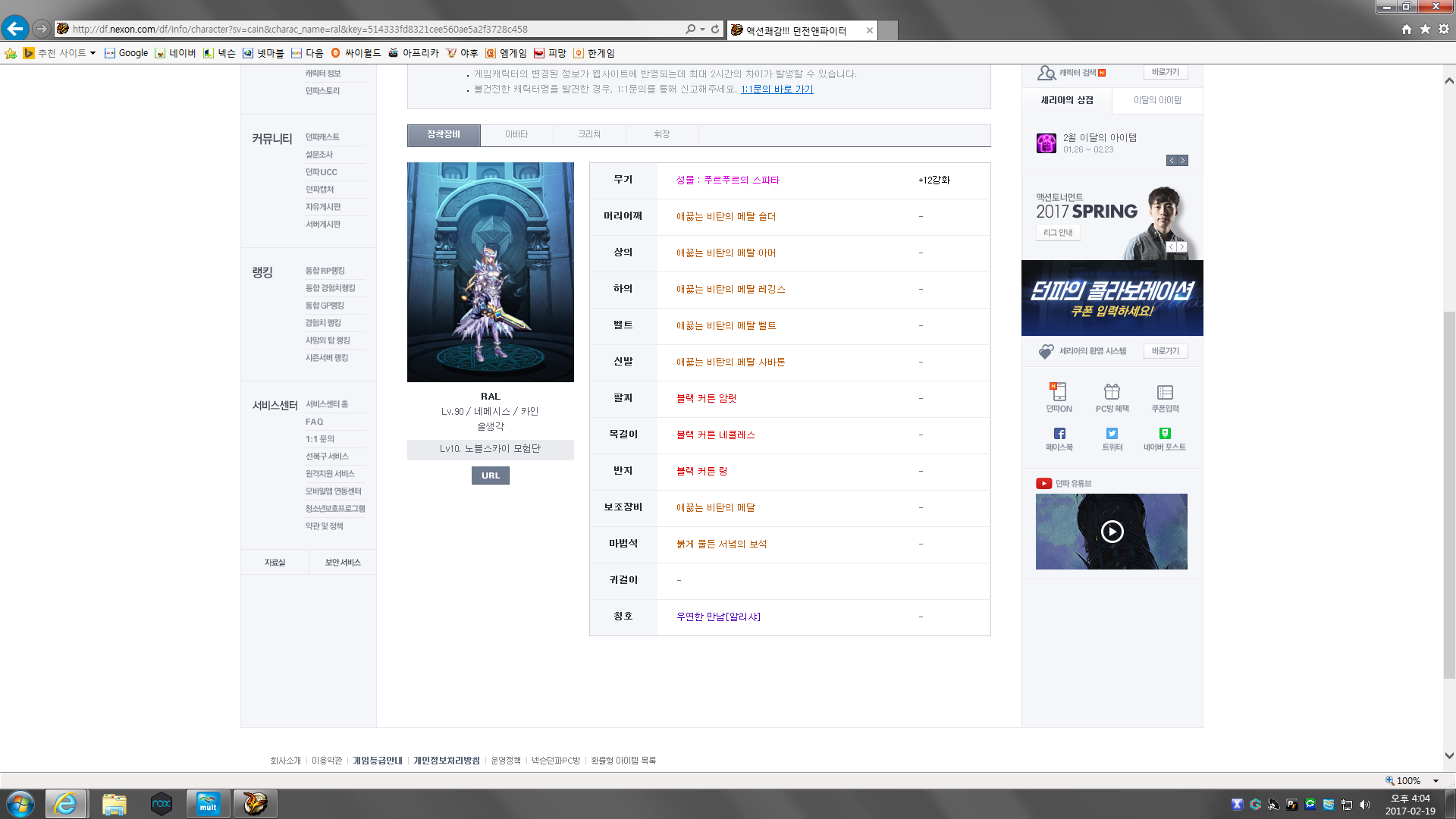
Task: Click the 네이버 포스트 icon
Action: pyautogui.click(x=1165, y=434)
